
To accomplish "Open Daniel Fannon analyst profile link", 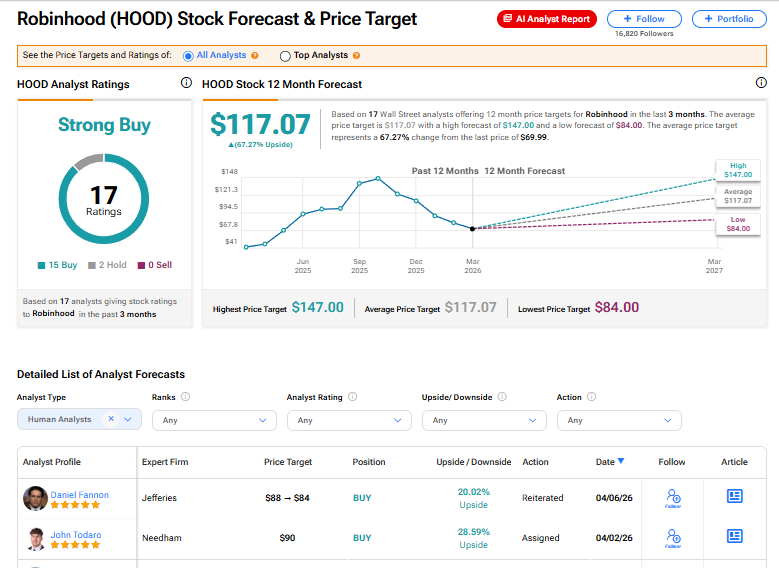I will pyautogui.click(x=79, y=495).
